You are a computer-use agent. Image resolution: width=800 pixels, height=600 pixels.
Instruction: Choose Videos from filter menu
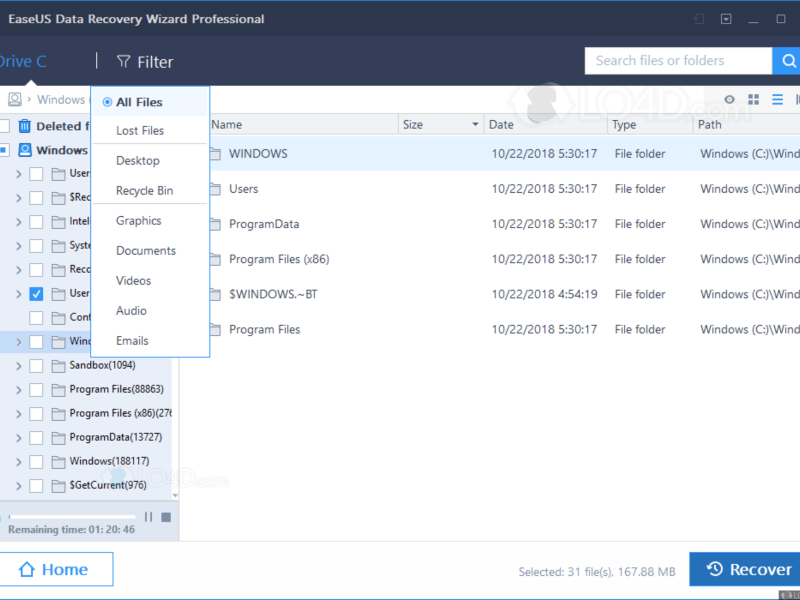pos(133,281)
